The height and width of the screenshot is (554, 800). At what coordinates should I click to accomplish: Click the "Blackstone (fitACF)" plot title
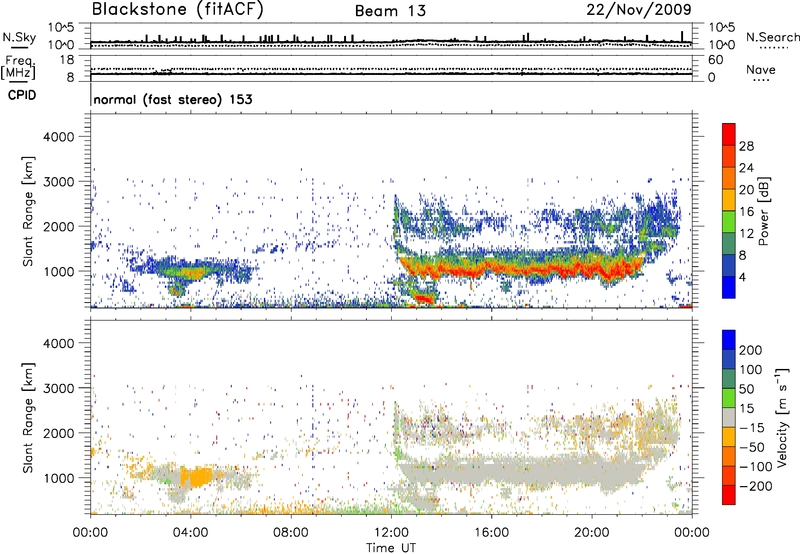[178, 9]
